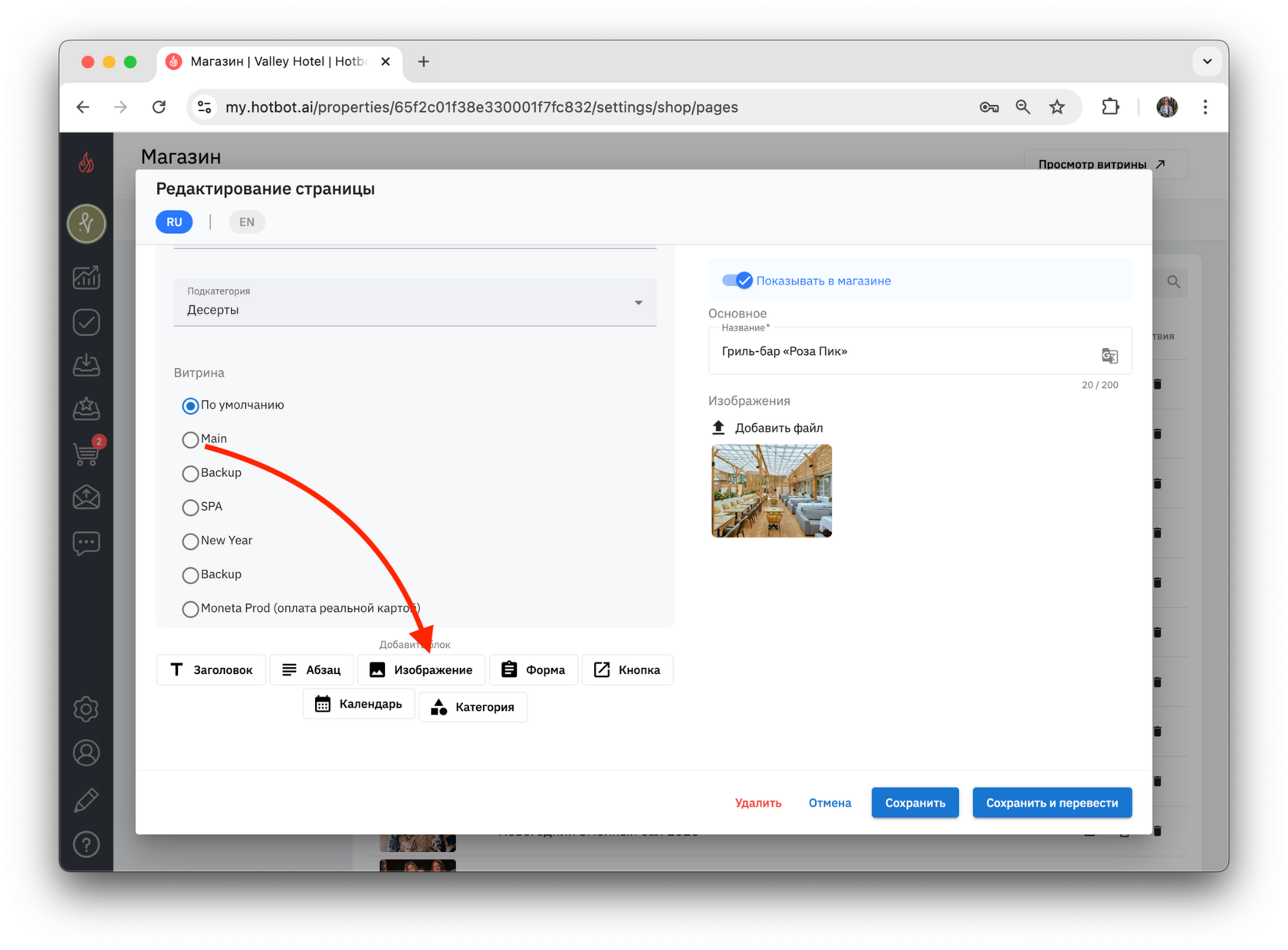Add a Календарь block
The width and height of the screenshot is (1288, 950).
tap(358, 704)
